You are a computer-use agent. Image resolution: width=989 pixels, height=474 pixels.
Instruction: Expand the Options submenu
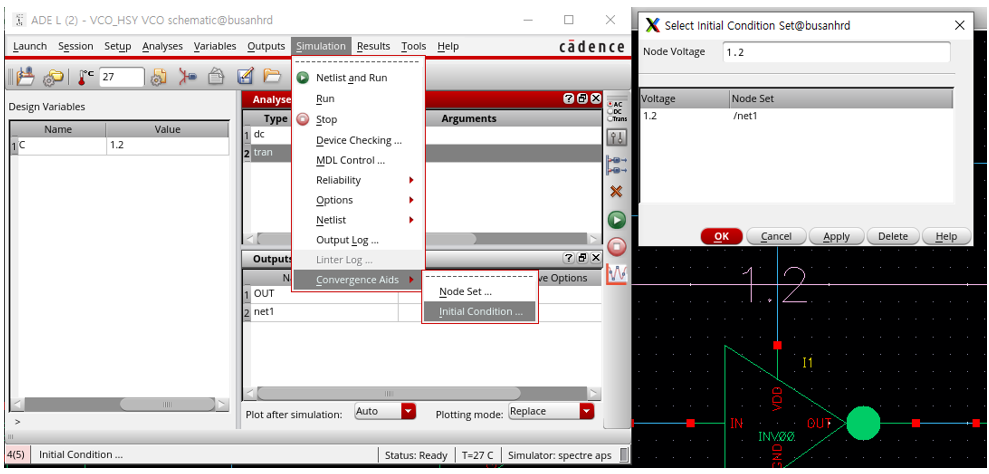[358, 200]
